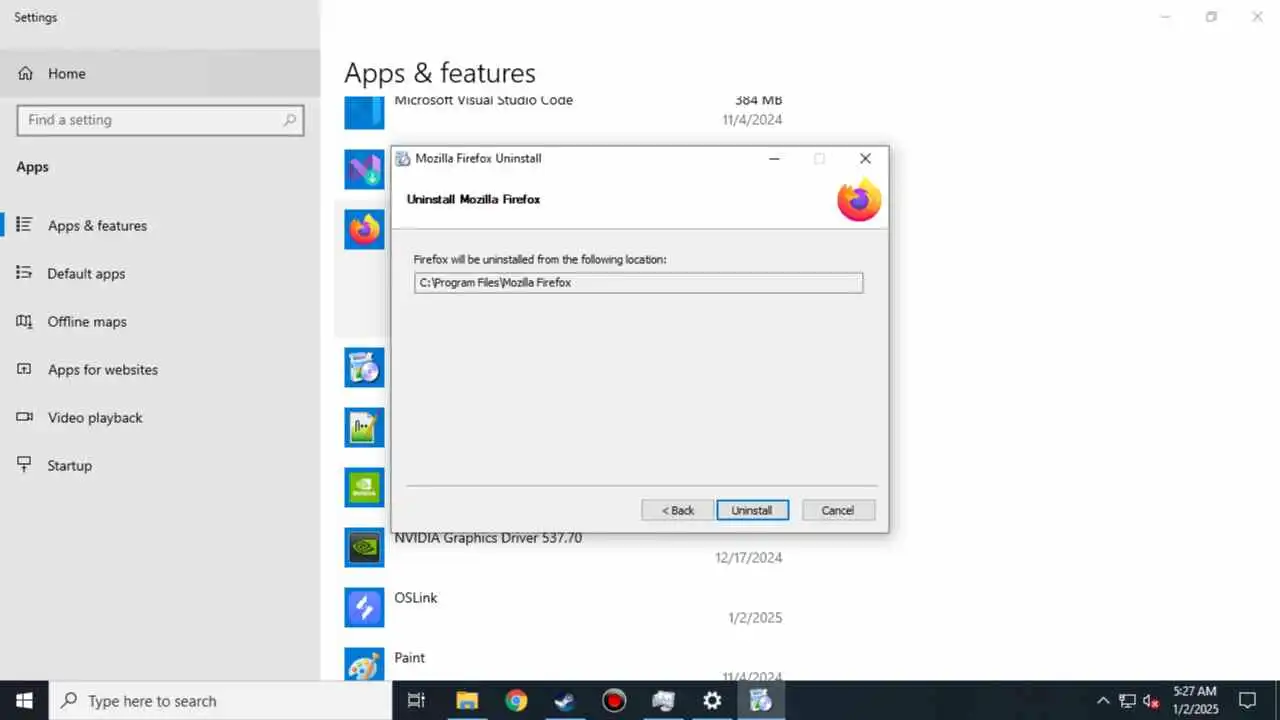This screenshot has width=1280, height=720.
Task: Click the Mozilla Firefox icon in the apps list
Action: tap(364, 229)
